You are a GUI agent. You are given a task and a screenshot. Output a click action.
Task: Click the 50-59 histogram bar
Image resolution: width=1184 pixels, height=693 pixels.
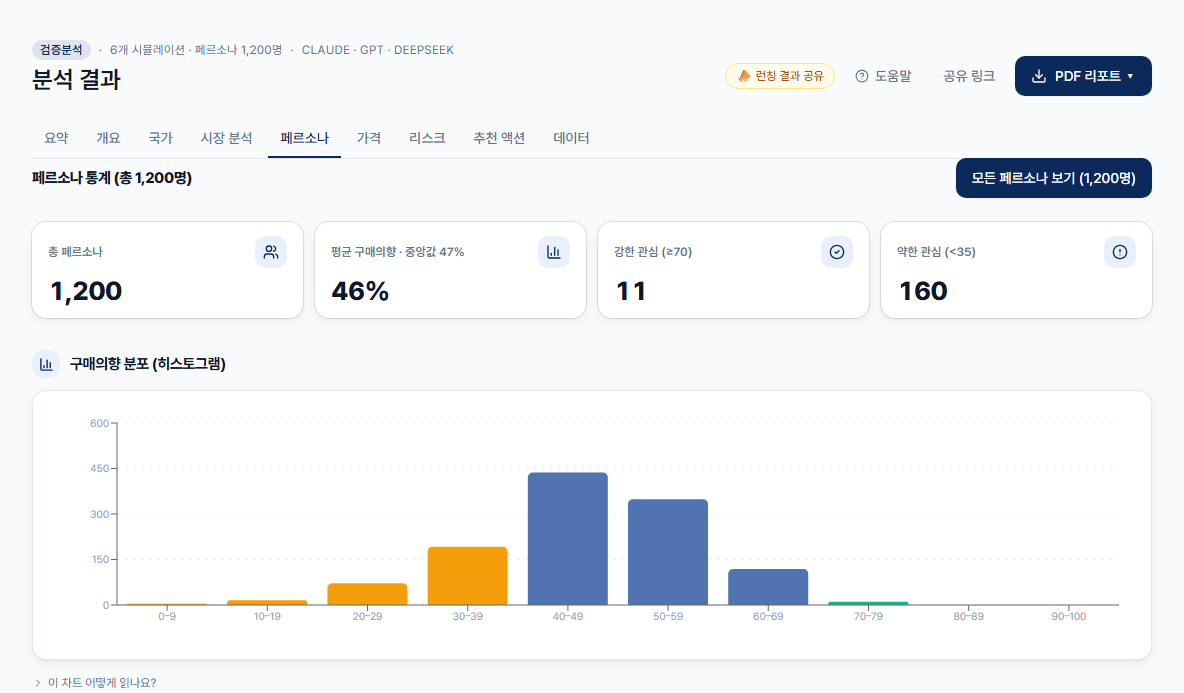click(x=668, y=552)
